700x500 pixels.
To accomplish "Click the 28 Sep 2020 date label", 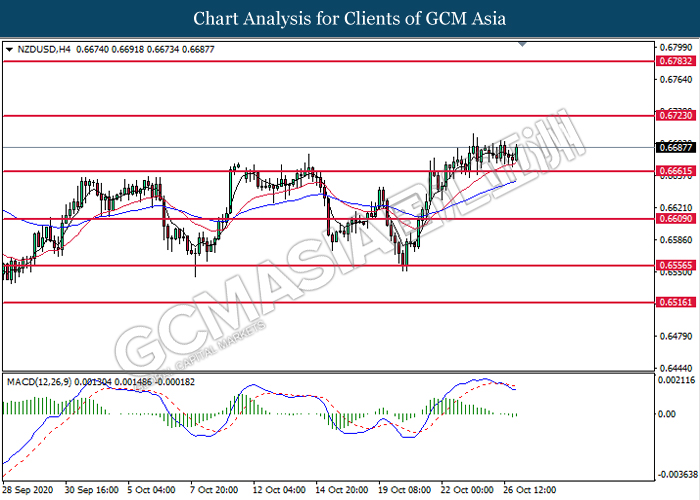I will click(x=28, y=490).
